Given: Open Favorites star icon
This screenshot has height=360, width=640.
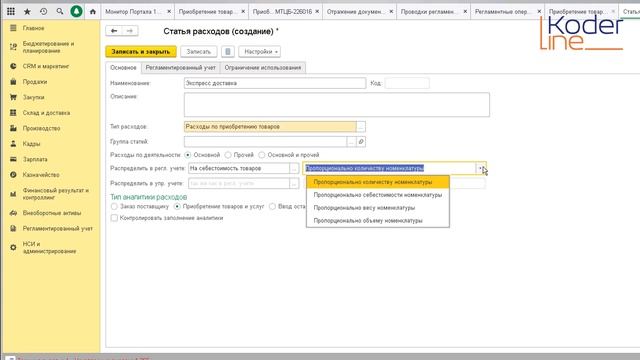Looking at the screenshot, I should (27, 11).
